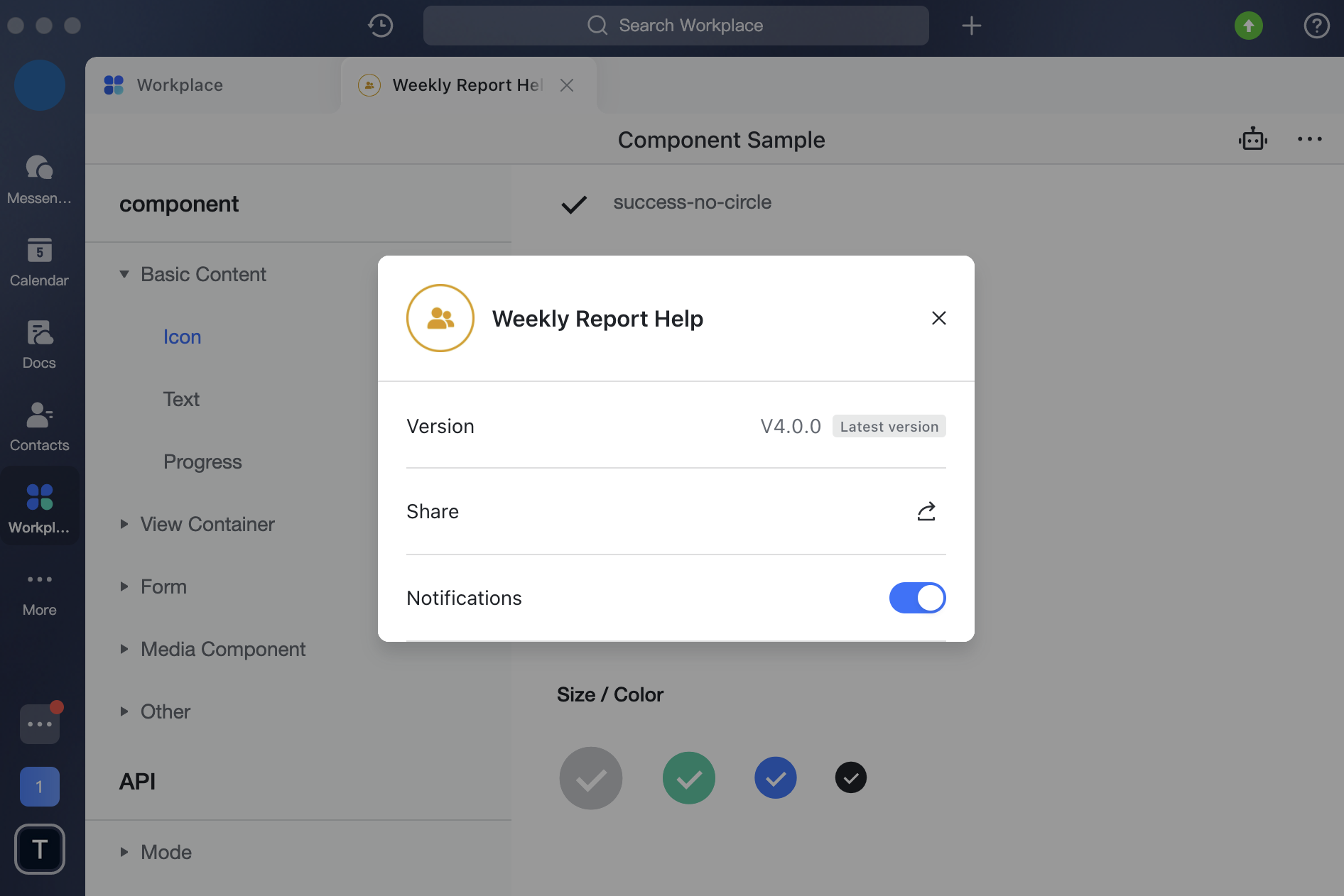1344x896 pixels.
Task: Disable the Notifications toggle
Action: click(917, 598)
